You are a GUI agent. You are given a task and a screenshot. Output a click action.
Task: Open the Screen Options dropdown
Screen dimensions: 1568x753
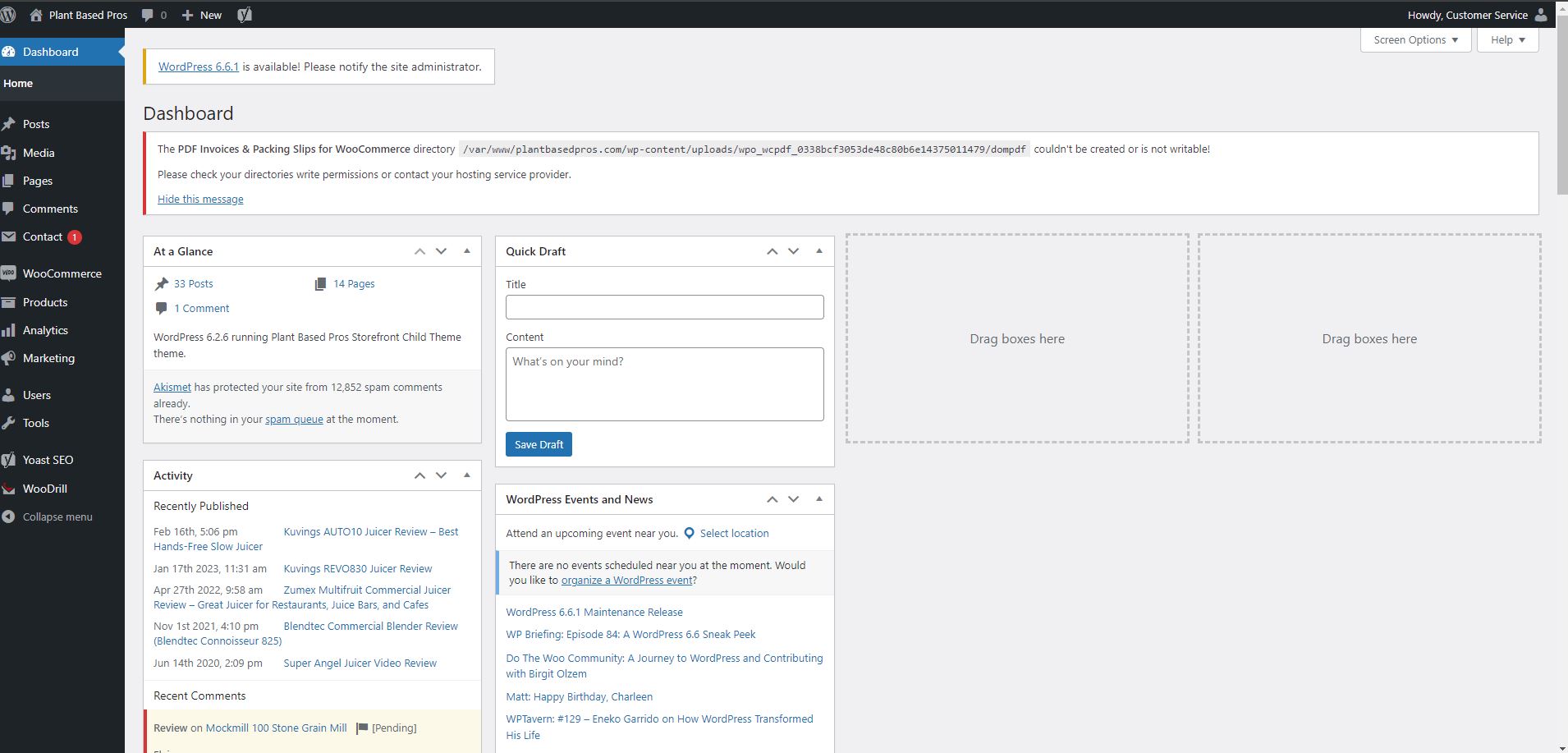point(1416,39)
